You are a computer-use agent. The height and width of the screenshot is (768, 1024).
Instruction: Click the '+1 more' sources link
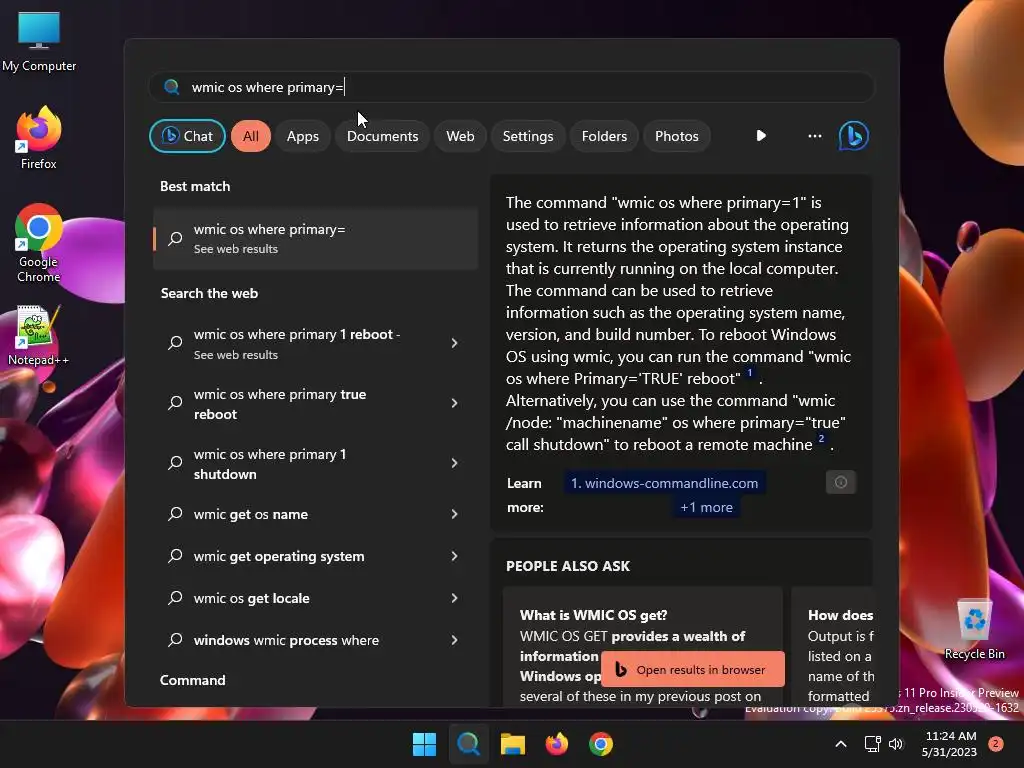(706, 507)
